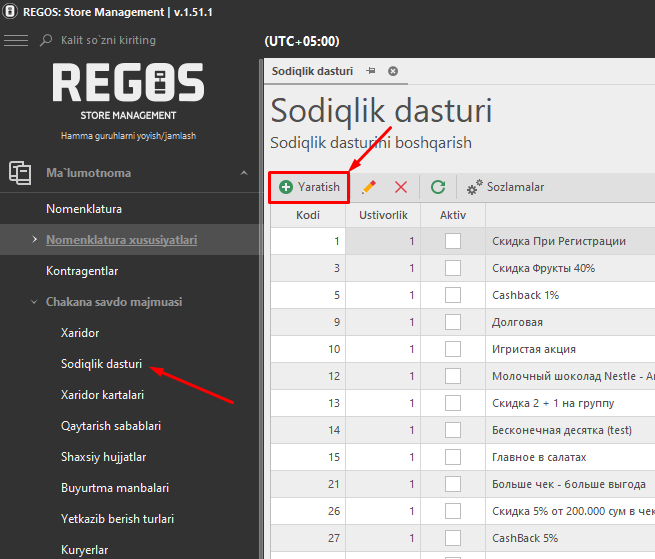The width and height of the screenshot is (655, 559).
Task: Sort by Kodi column header
Action: pyautogui.click(x=308, y=215)
